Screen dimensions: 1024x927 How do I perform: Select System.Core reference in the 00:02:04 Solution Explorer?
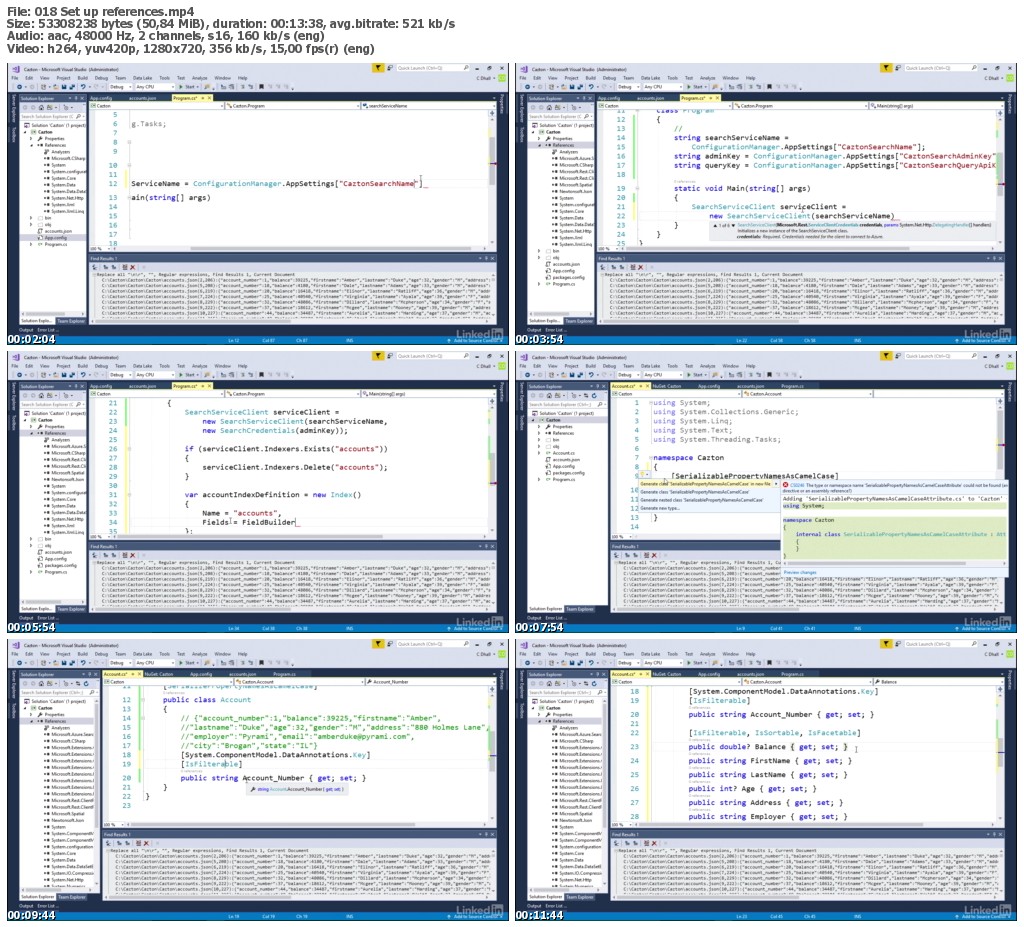click(63, 178)
